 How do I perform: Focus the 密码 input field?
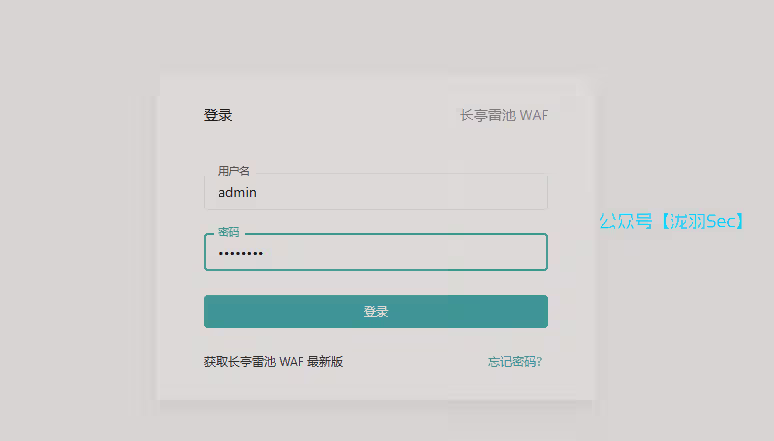pyautogui.click(x=375, y=253)
